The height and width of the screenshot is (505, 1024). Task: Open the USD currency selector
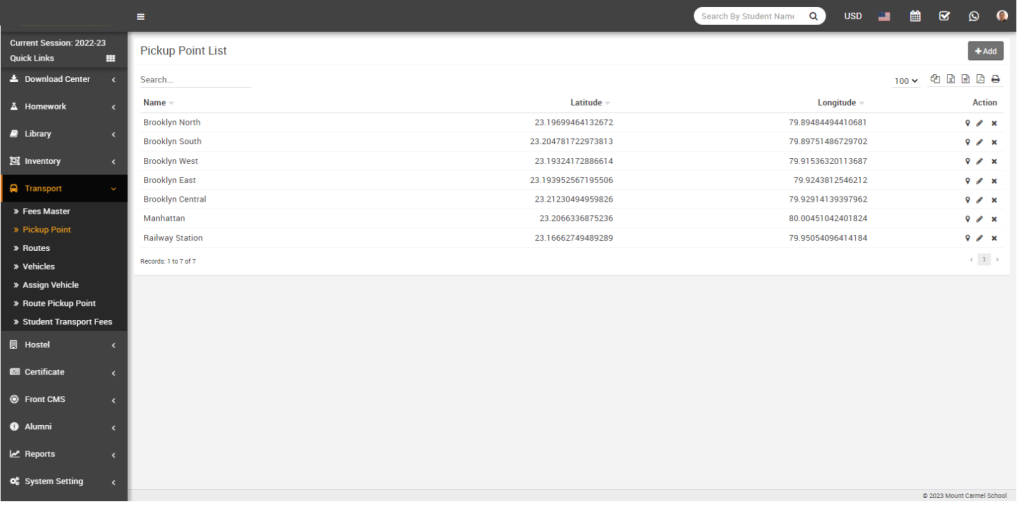[853, 16]
